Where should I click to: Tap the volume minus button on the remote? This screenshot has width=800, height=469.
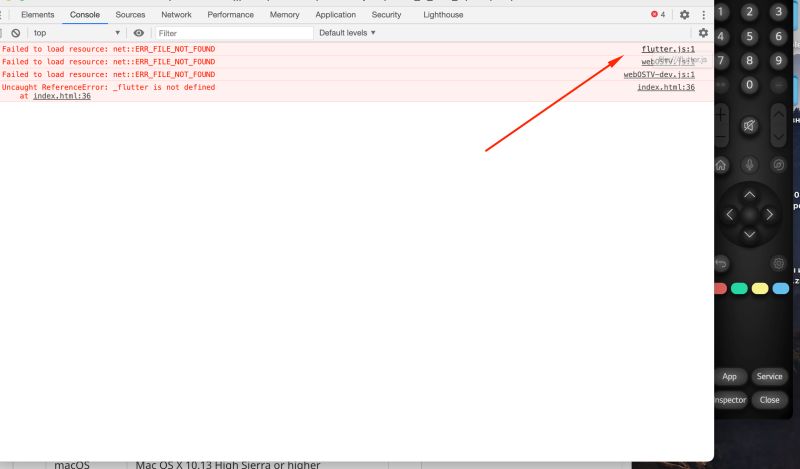(x=720, y=137)
